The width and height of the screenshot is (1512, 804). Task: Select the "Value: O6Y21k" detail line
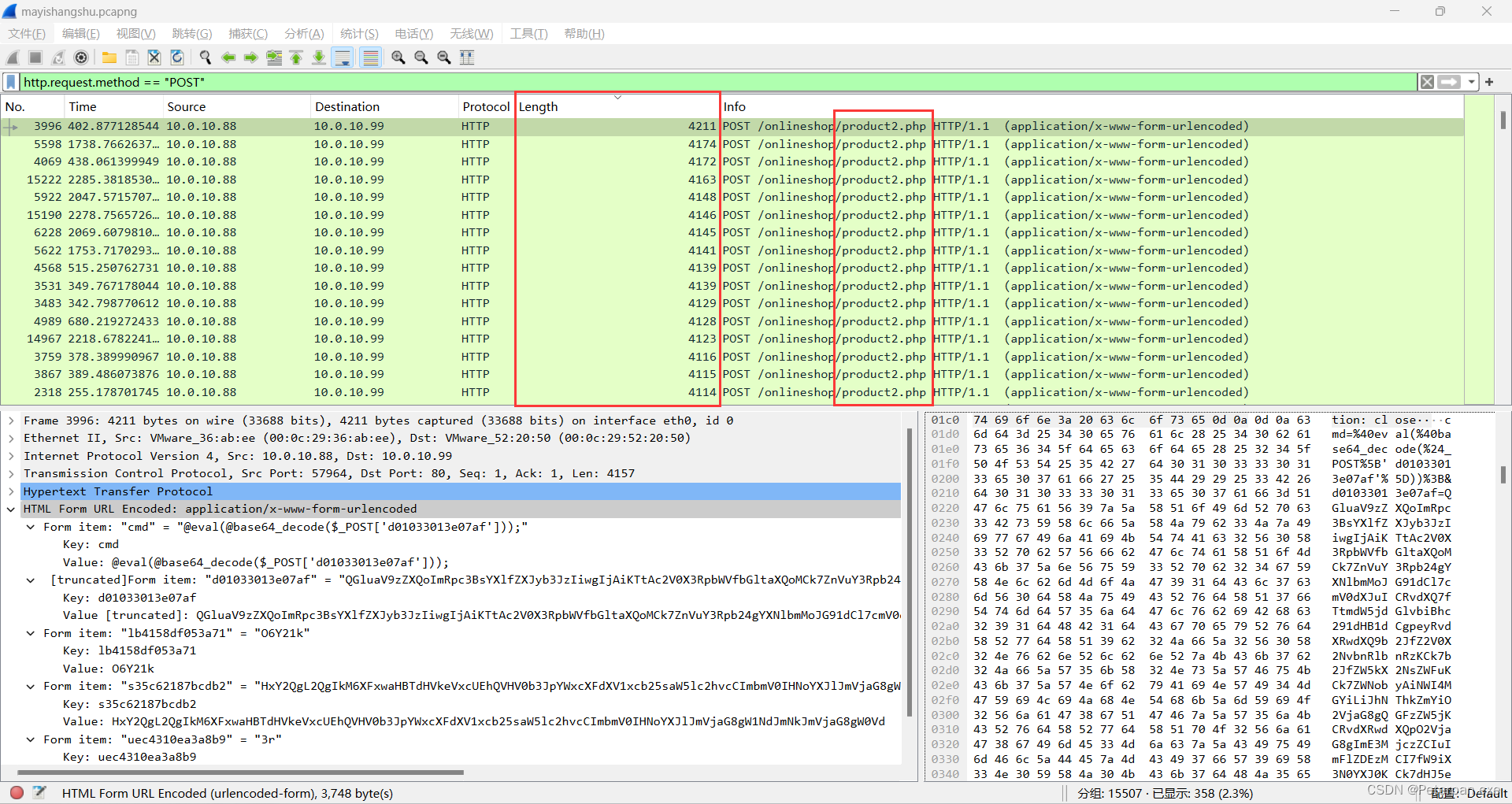click(x=109, y=669)
